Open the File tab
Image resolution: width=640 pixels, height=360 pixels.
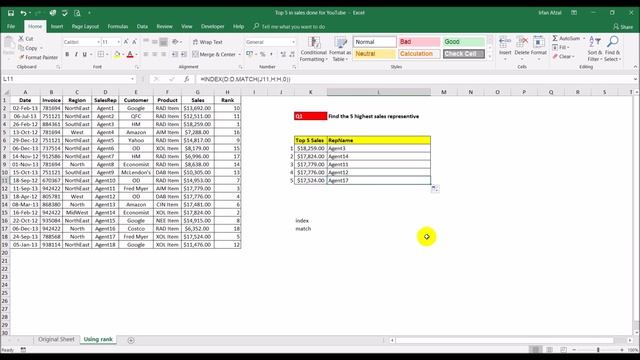click(x=11, y=27)
